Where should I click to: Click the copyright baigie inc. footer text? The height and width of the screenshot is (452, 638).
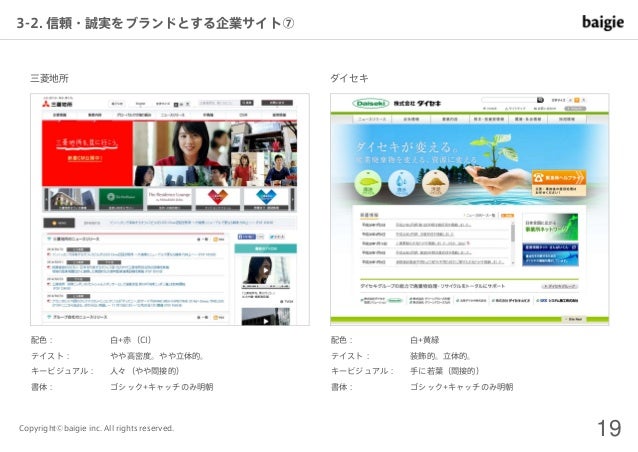click(x=96, y=428)
